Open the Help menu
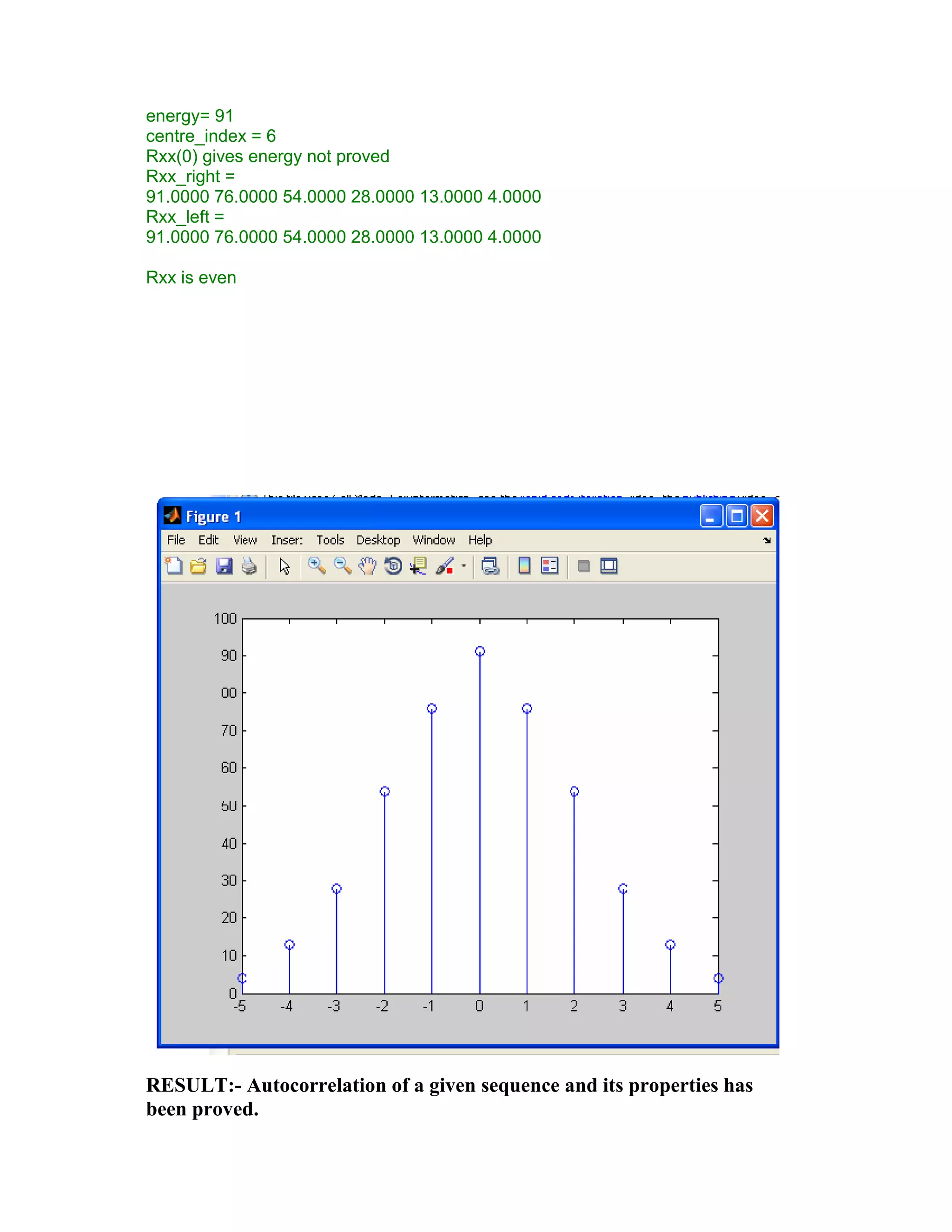952x1232 pixels. click(x=480, y=540)
